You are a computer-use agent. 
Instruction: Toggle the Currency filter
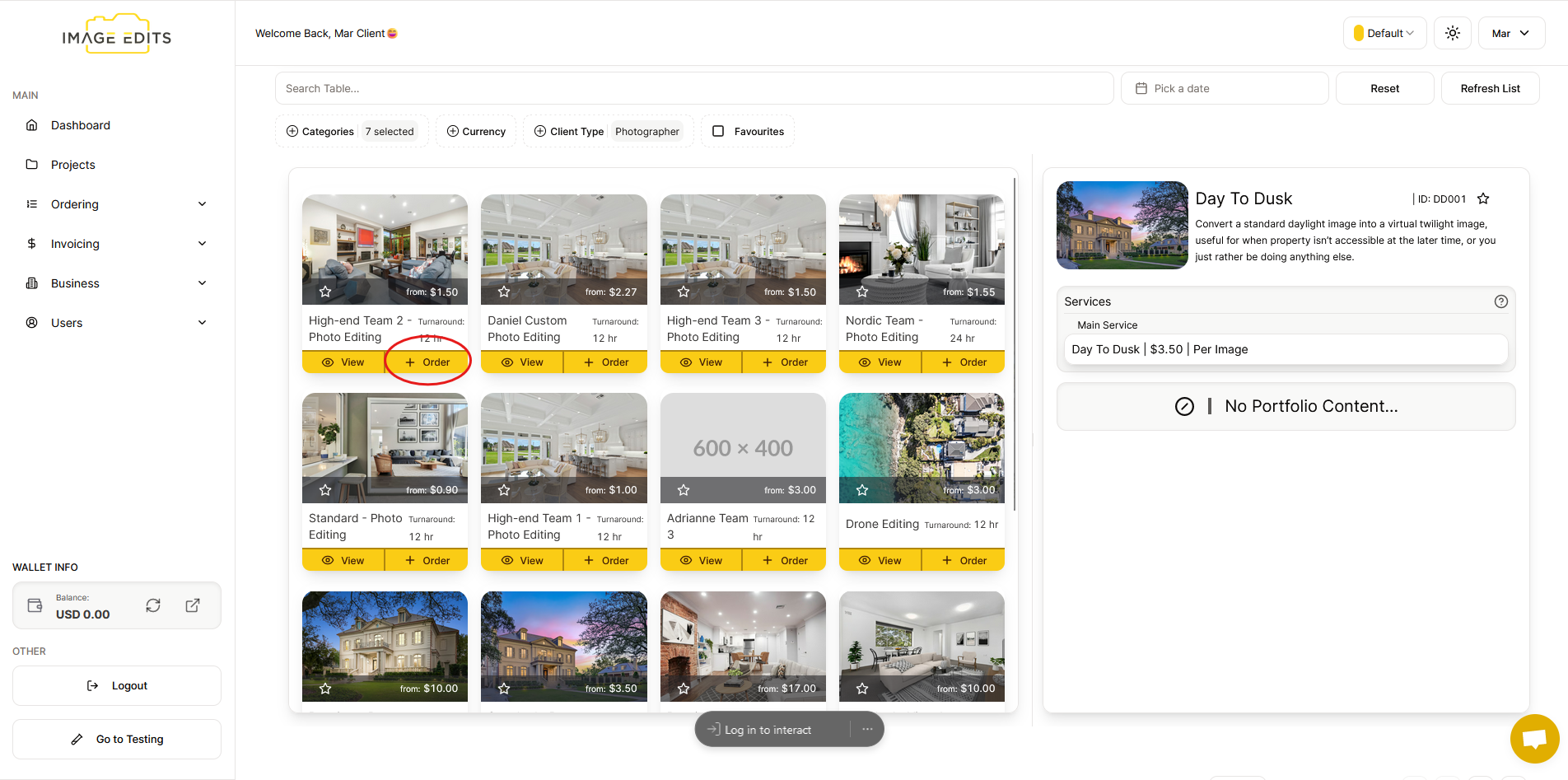coord(476,131)
